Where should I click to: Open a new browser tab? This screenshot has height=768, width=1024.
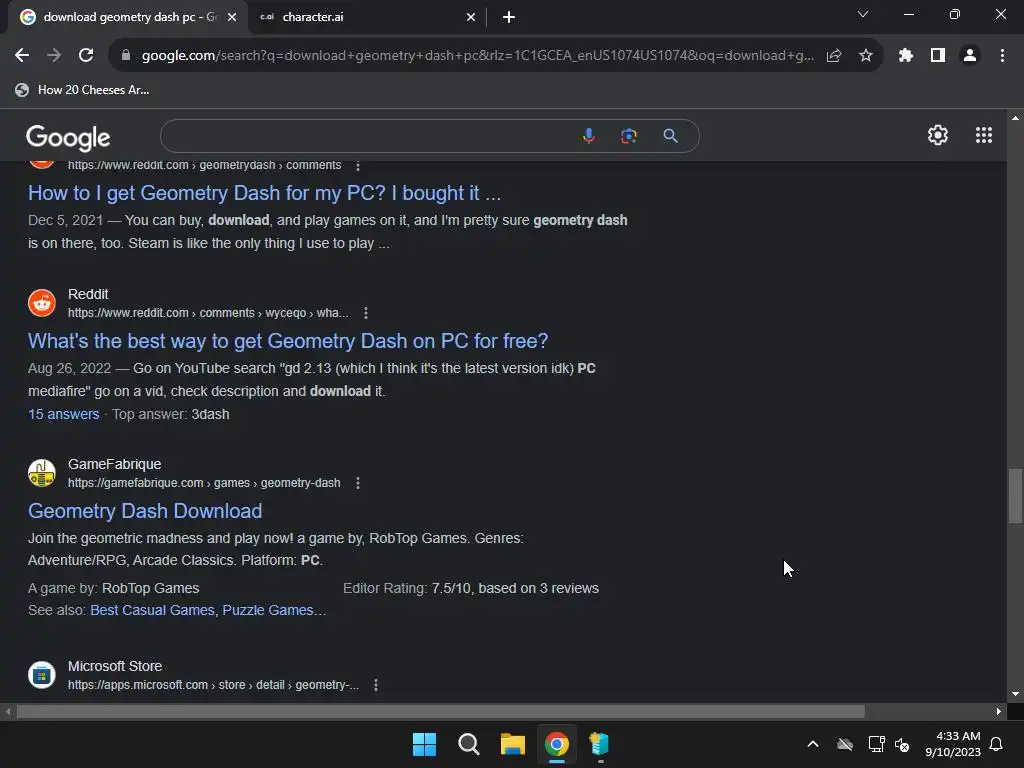(509, 17)
